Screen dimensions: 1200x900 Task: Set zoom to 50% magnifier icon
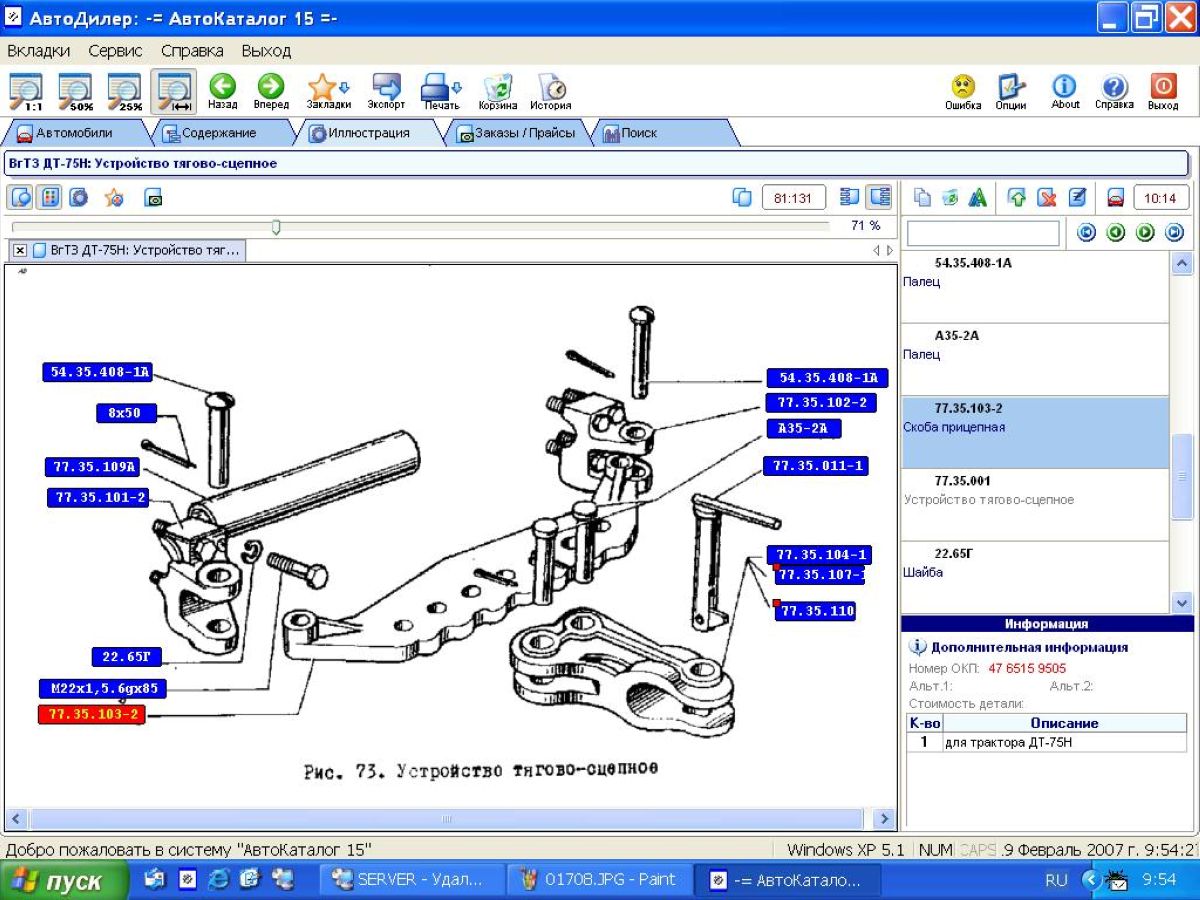pos(75,91)
